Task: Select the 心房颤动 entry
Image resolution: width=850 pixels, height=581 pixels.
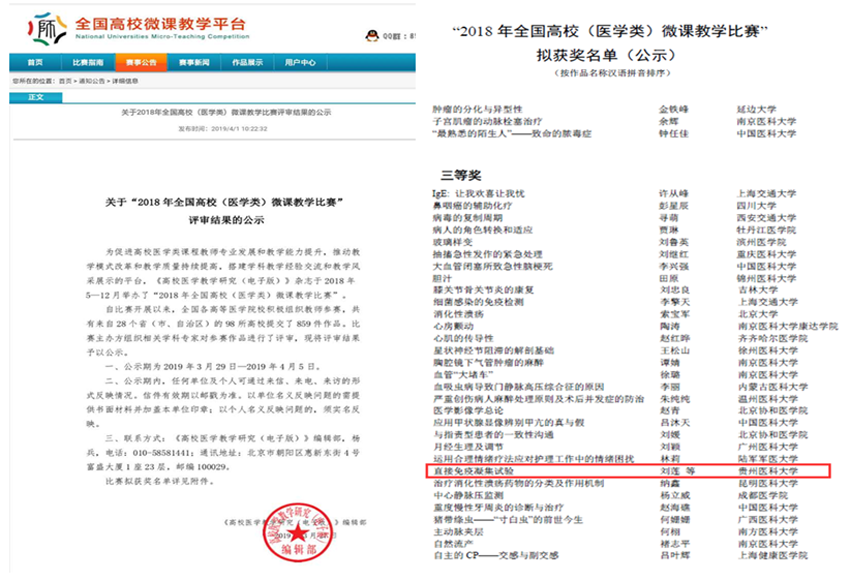Action: [x=453, y=326]
